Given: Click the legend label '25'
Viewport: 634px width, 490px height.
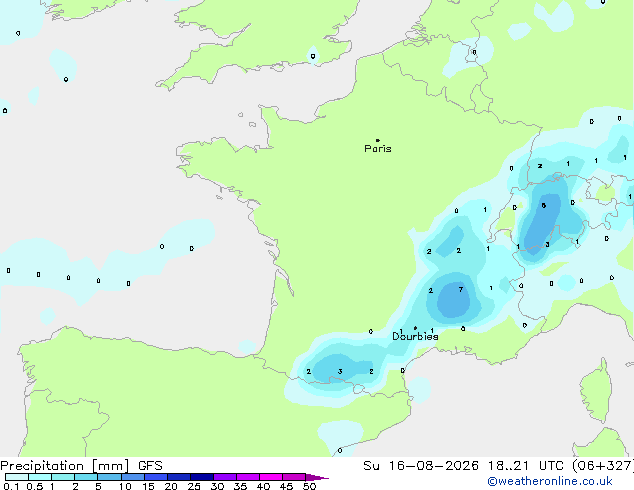Looking at the screenshot, I should coord(194,486).
